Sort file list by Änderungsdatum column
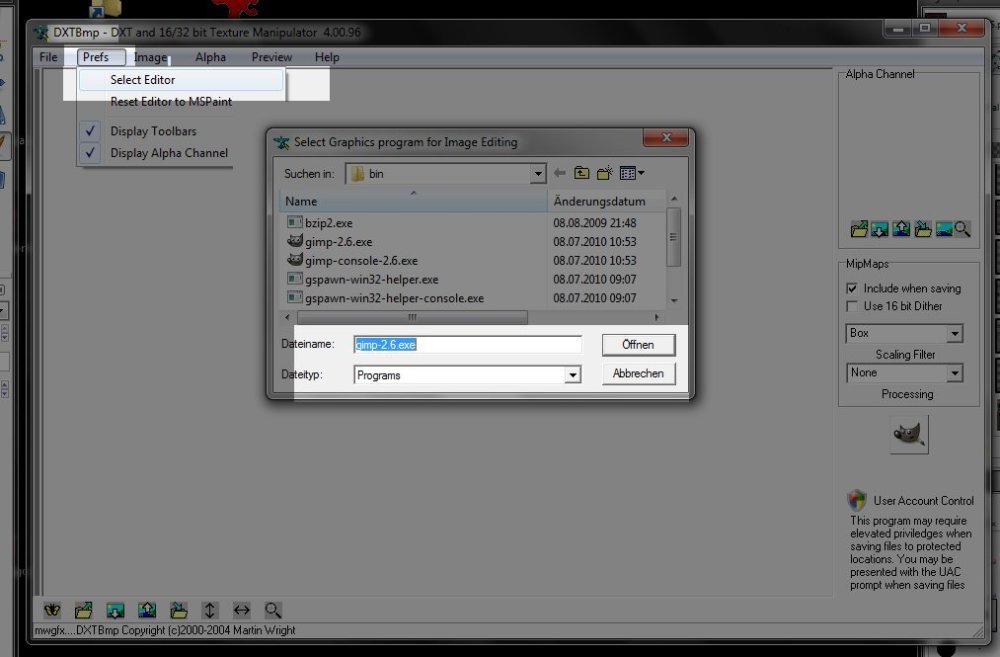The width and height of the screenshot is (1000, 657). (x=606, y=201)
